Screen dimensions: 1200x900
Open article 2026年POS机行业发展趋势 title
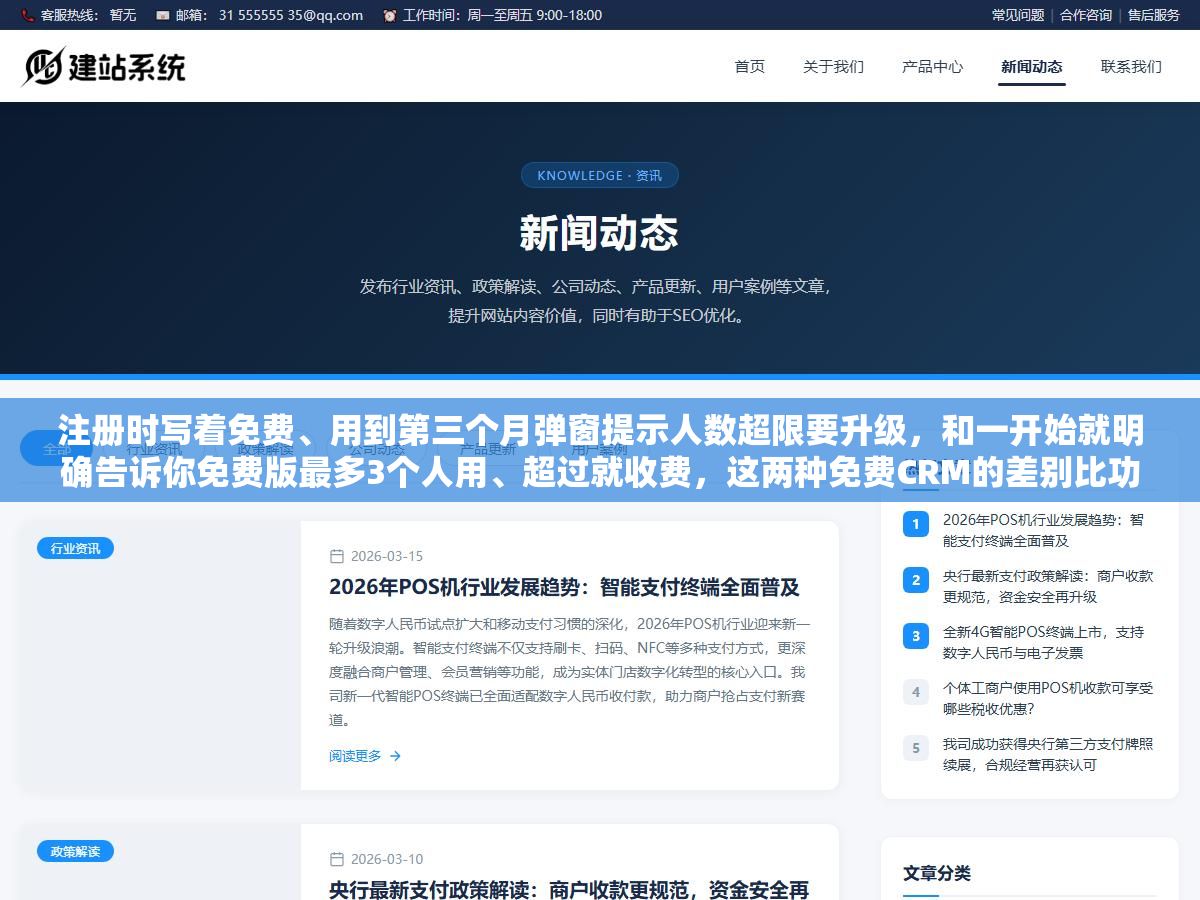pyautogui.click(x=564, y=587)
